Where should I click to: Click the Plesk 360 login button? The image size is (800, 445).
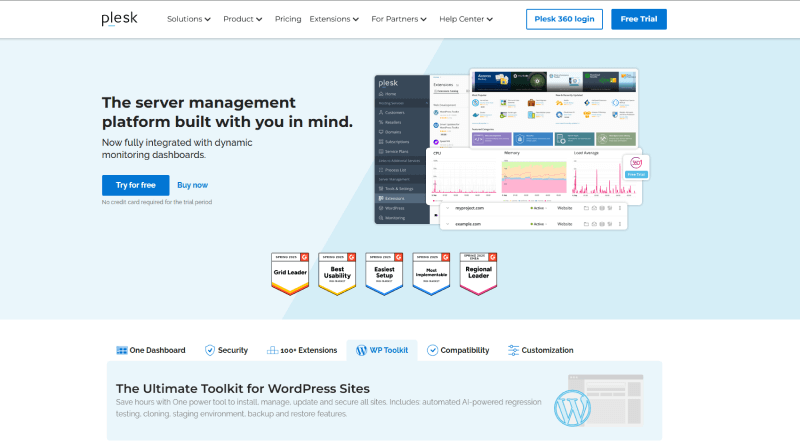pyautogui.click(x=564, y=19)
